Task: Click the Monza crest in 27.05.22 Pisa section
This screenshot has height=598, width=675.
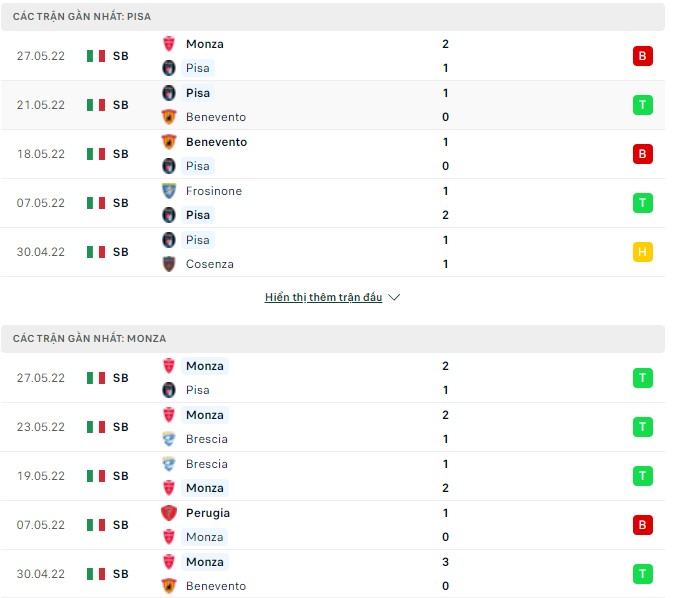Action: [169, 44]
